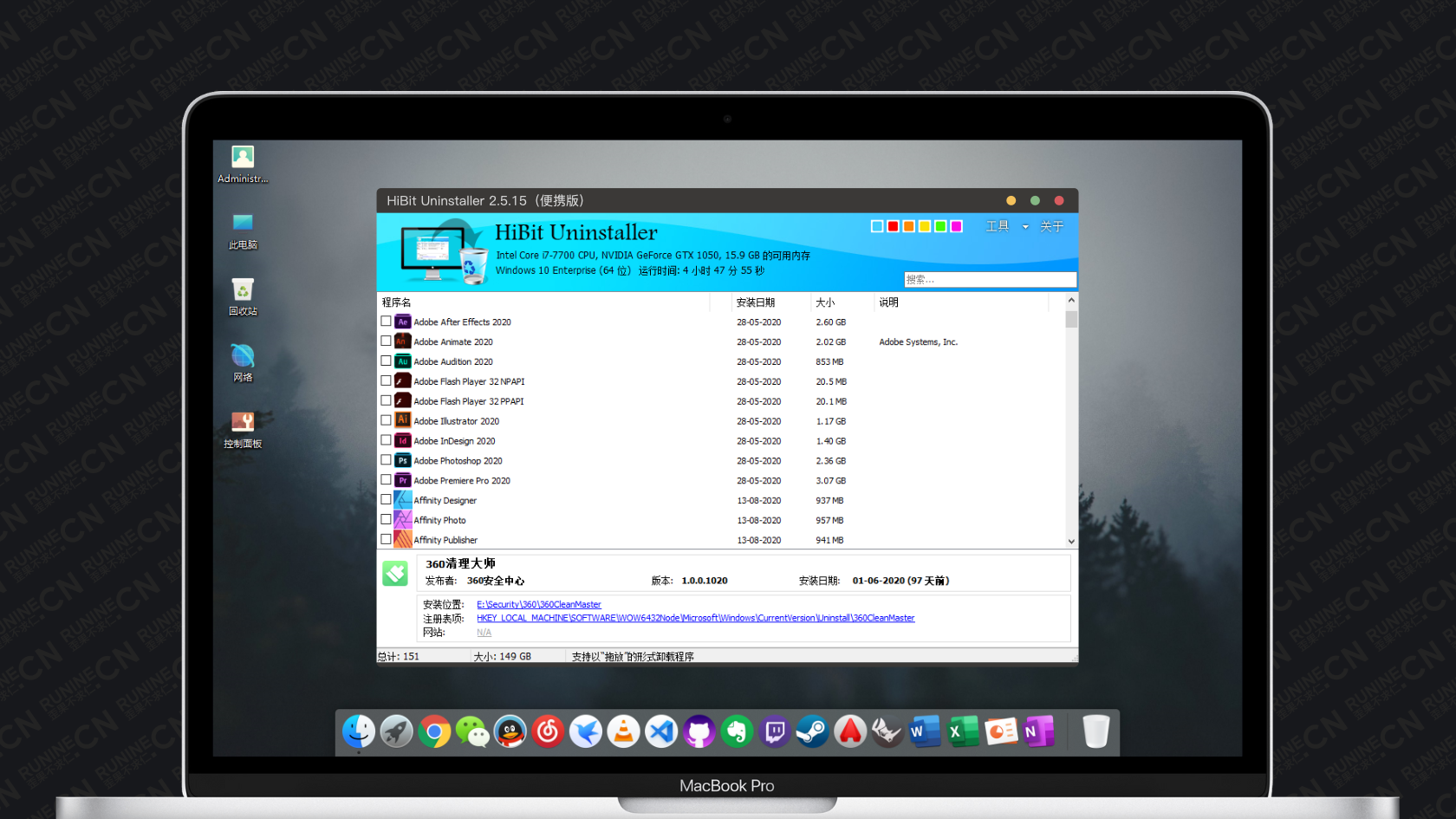Select the Adobe InDesign 2020 row name
The height and width of the screenshot is (819, 1456).
pyautogui.click(x=454, y=441)
